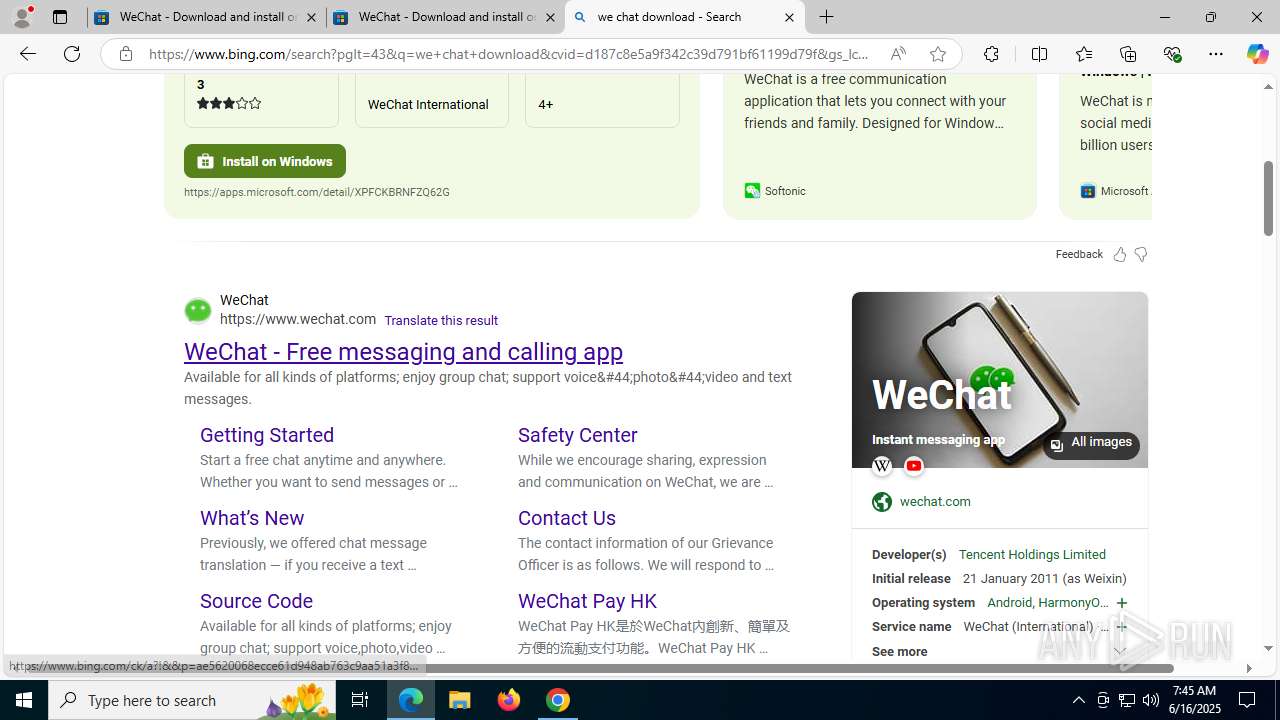Open Tencent Holdings Limited link

pos(1032,555)
